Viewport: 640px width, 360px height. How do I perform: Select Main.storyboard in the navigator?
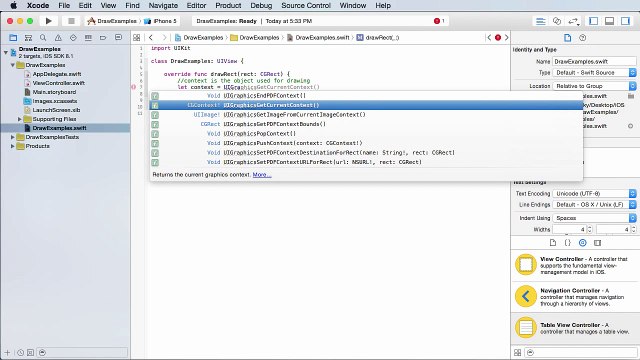click(x=54, y=92)
